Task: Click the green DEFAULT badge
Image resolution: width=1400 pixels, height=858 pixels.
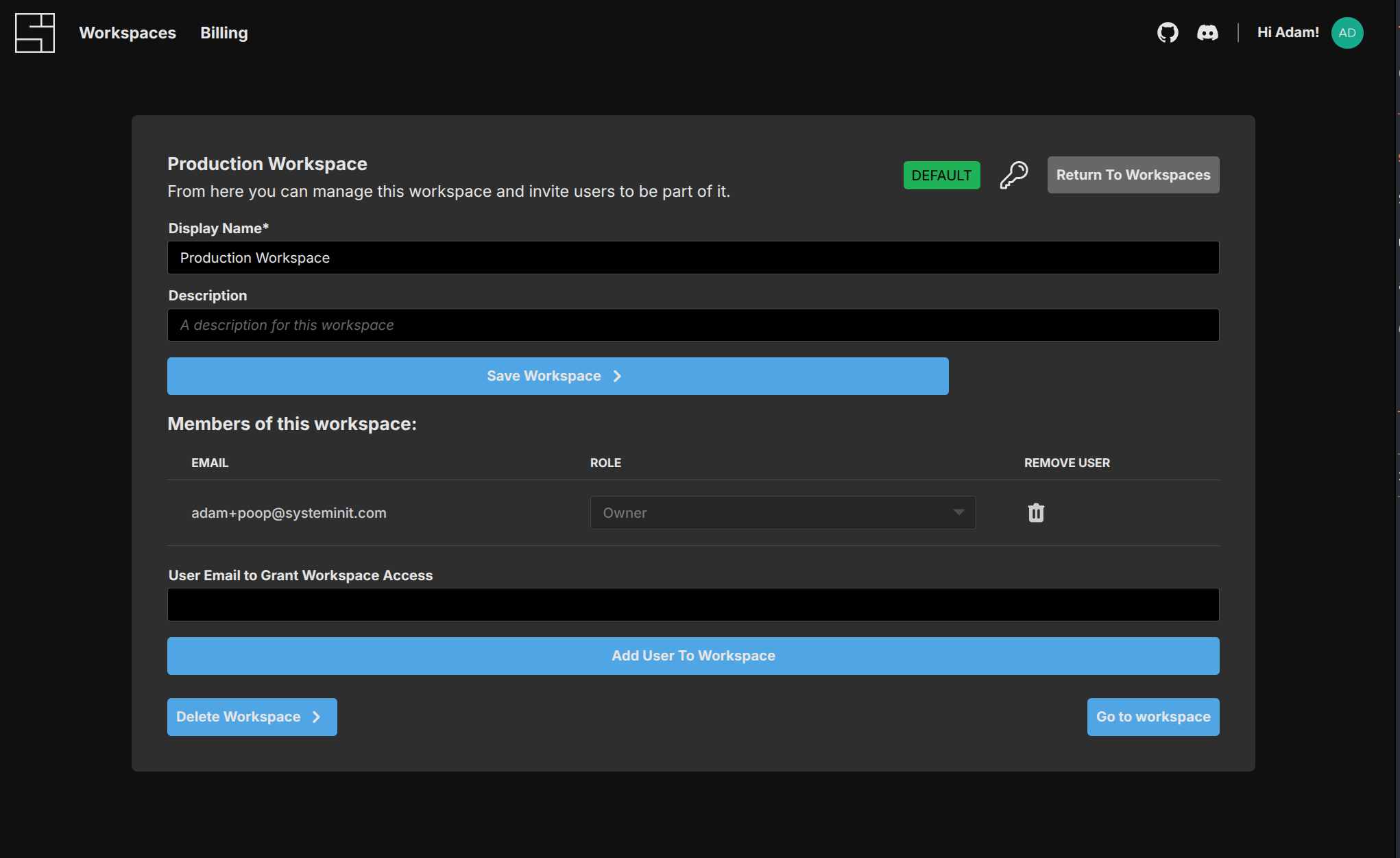Action: point(941,175)
